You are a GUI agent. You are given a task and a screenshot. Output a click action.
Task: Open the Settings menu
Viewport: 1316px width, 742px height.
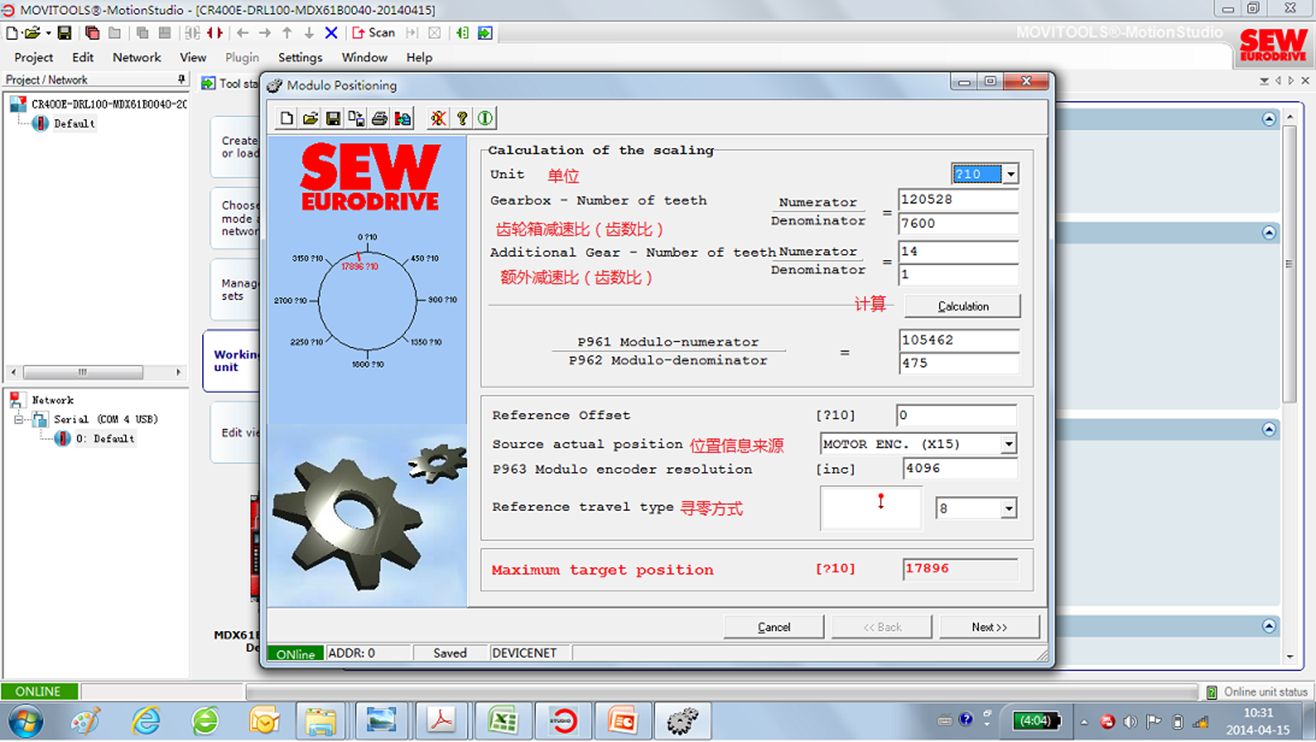300,58
